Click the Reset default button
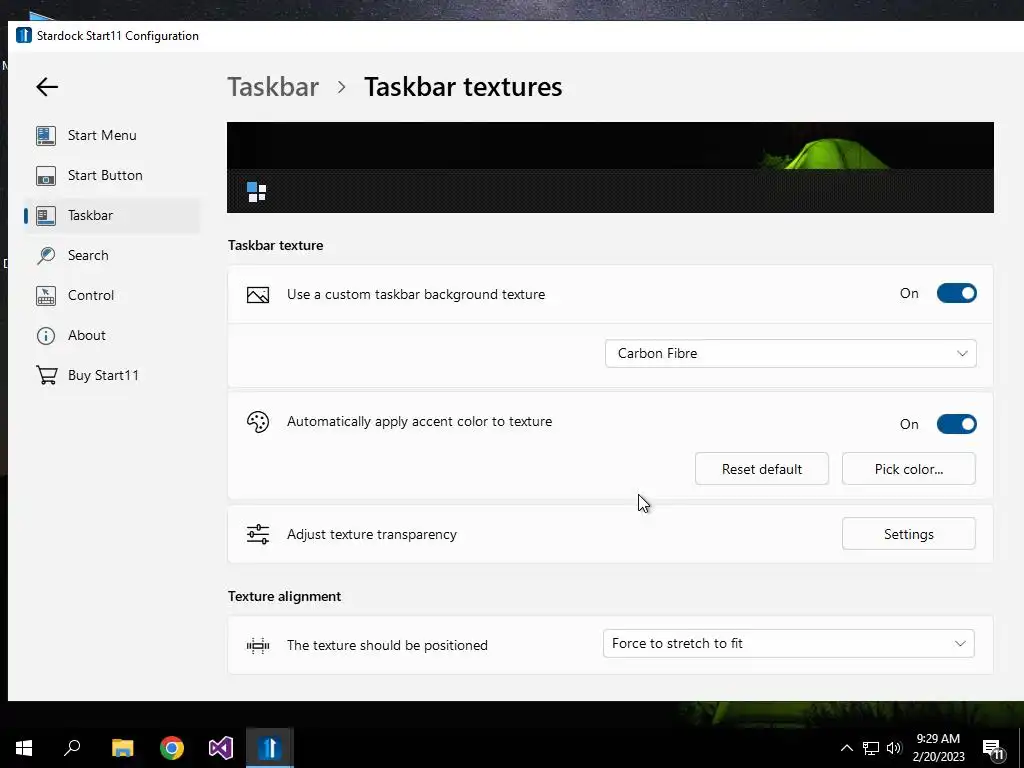Image resolution: width=1024 pixels, height=768 pixels. [761, 469]
